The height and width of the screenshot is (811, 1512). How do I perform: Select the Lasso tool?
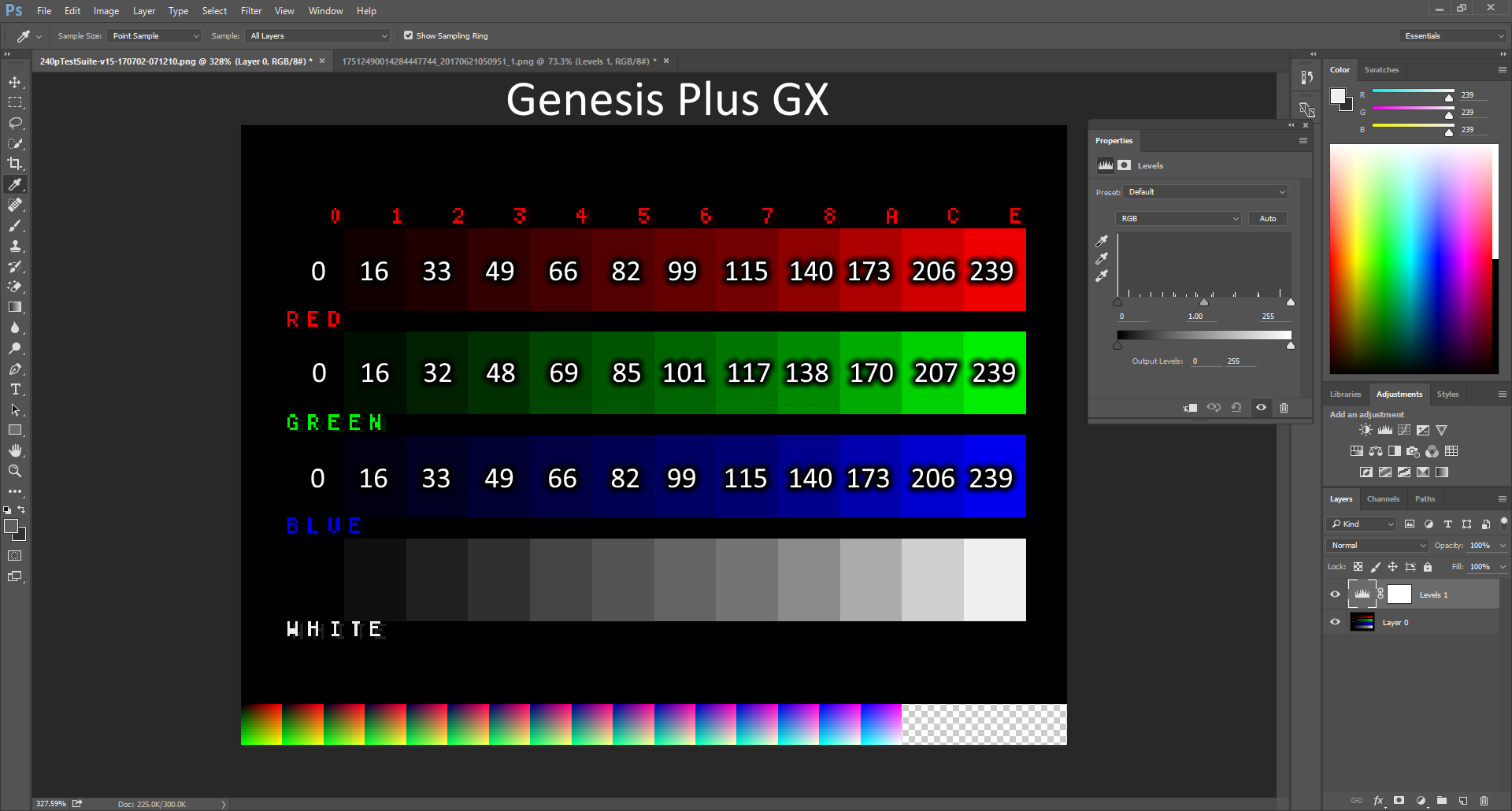point(15,124)
